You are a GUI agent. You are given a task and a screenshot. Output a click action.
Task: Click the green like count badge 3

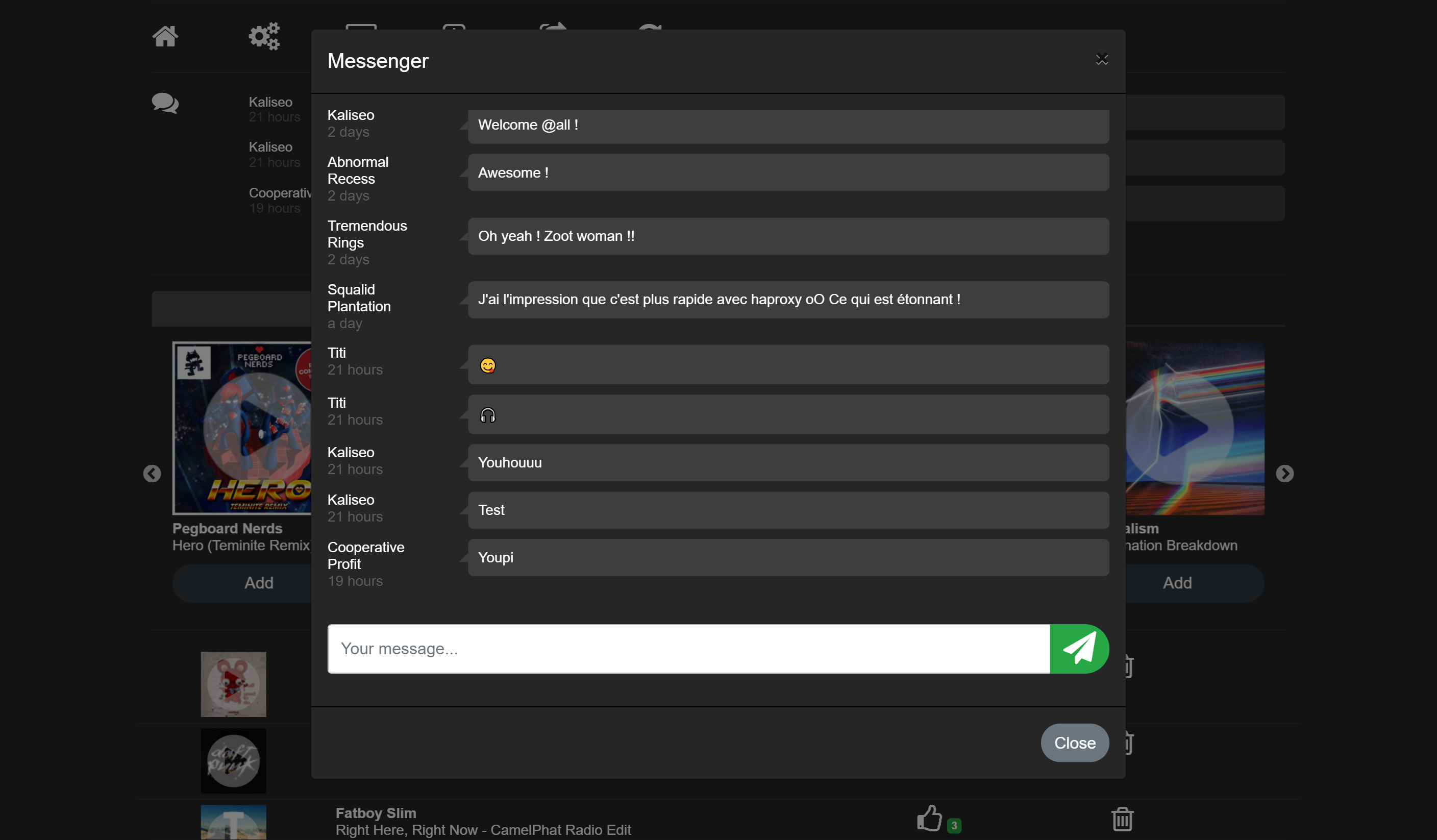(x=954, y=825)
